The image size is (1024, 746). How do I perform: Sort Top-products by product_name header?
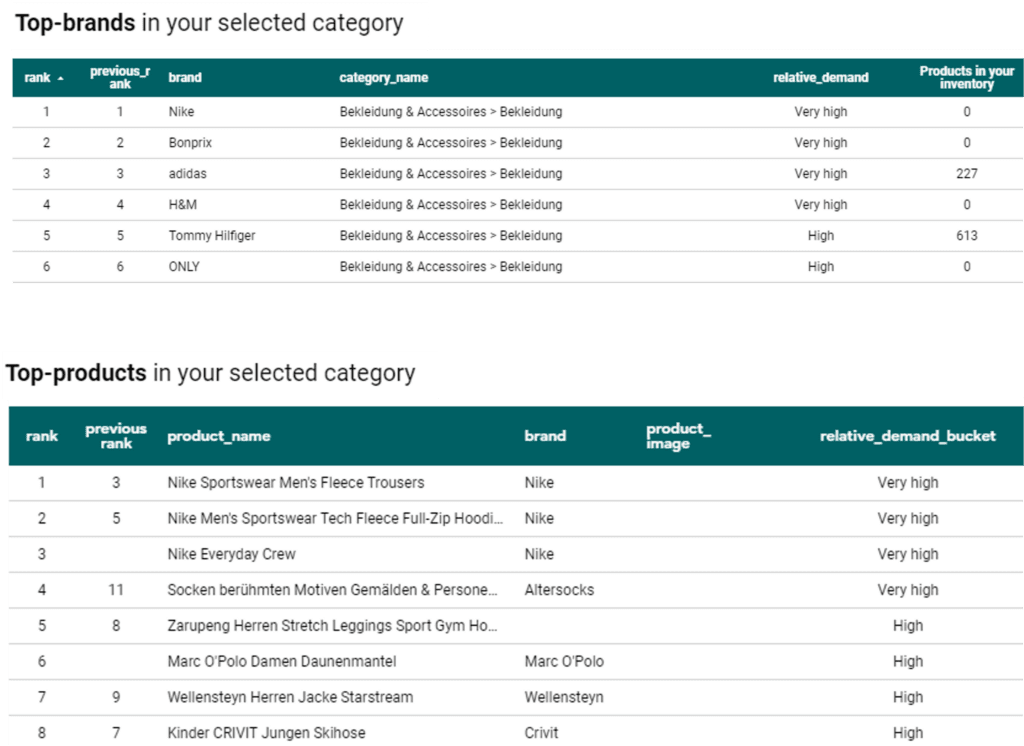point(218,436)
